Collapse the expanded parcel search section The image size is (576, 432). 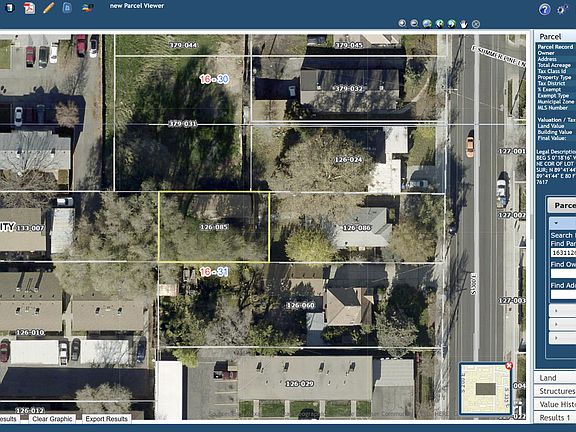click(562, 223)
